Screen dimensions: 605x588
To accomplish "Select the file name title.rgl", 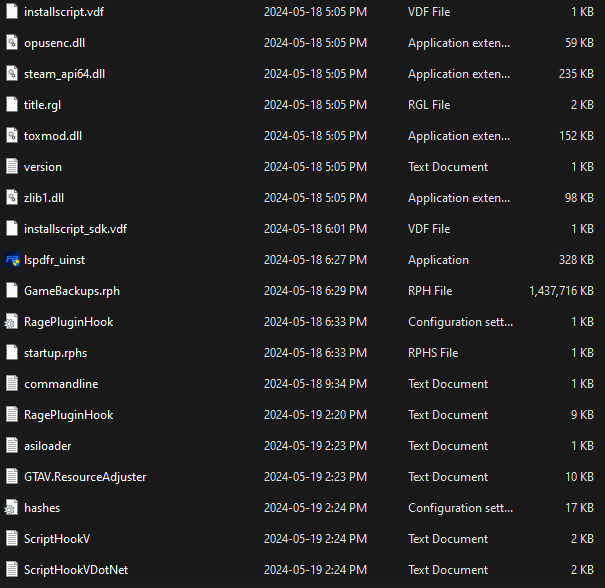I will click(42, 105).
